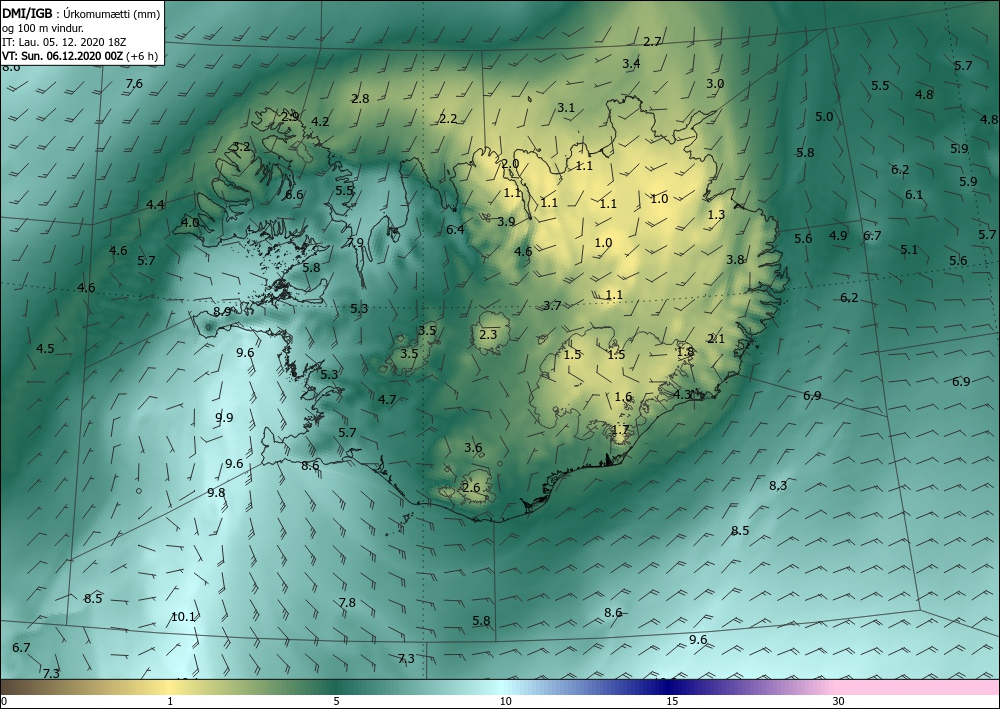Click the 2.1 value on the map
The height and width of the screenshot is (709, 1000).
tap(716, 339)
